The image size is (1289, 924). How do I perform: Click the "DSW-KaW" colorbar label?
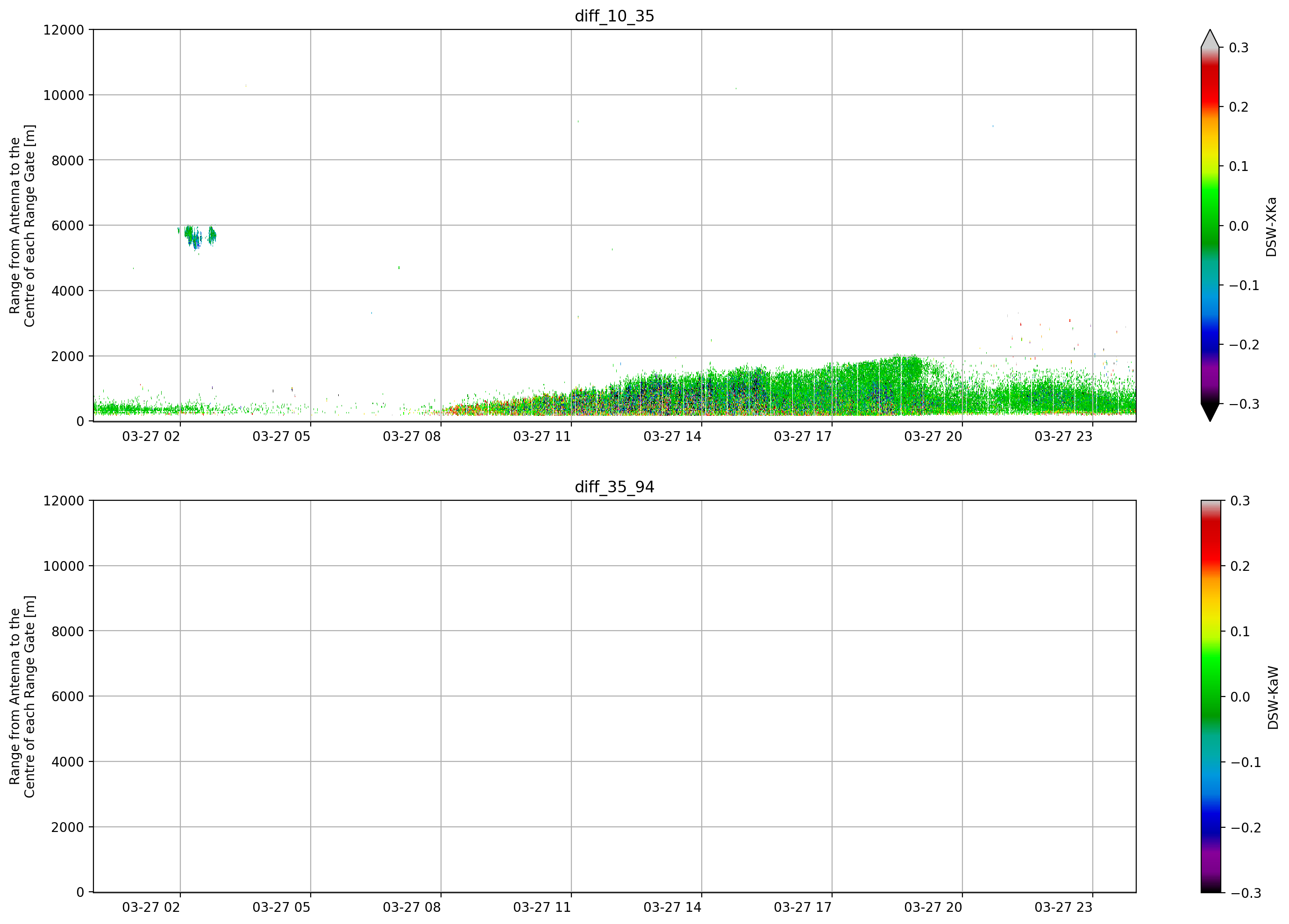tap(1273, 698)
